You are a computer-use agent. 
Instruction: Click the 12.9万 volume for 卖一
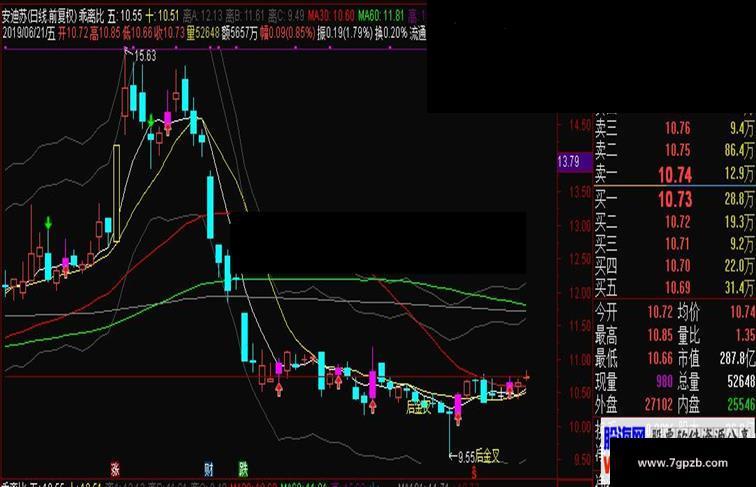pos(740,174)
